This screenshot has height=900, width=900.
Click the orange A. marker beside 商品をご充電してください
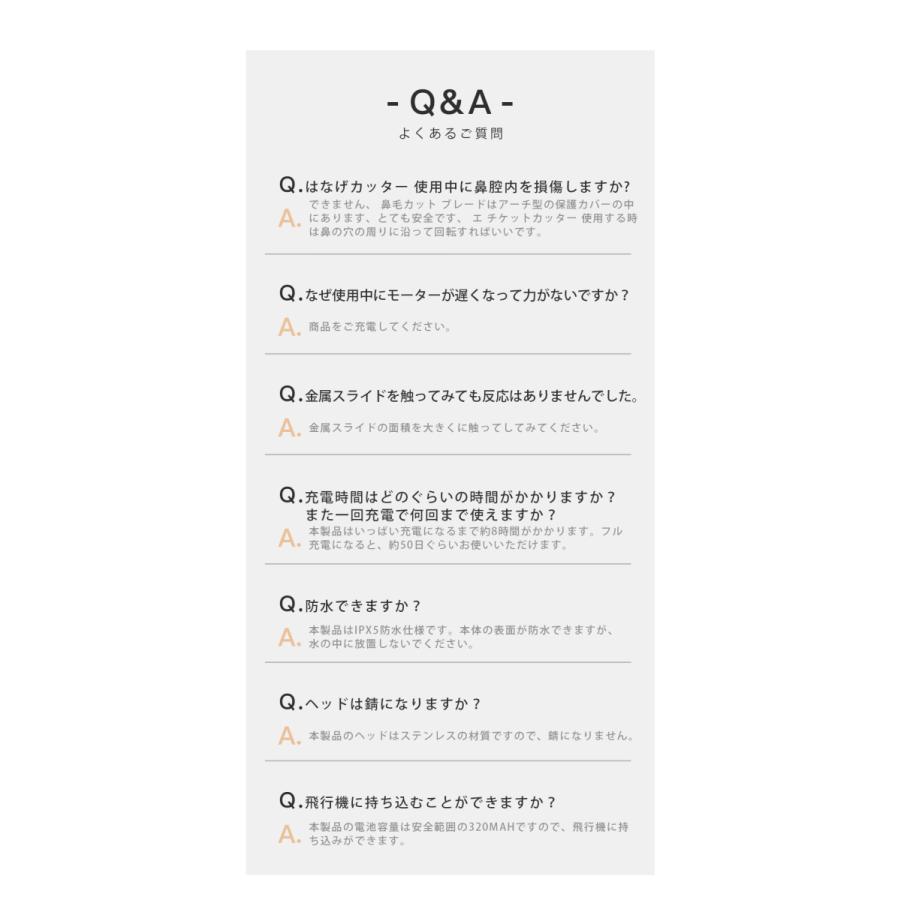coord(289,327)
